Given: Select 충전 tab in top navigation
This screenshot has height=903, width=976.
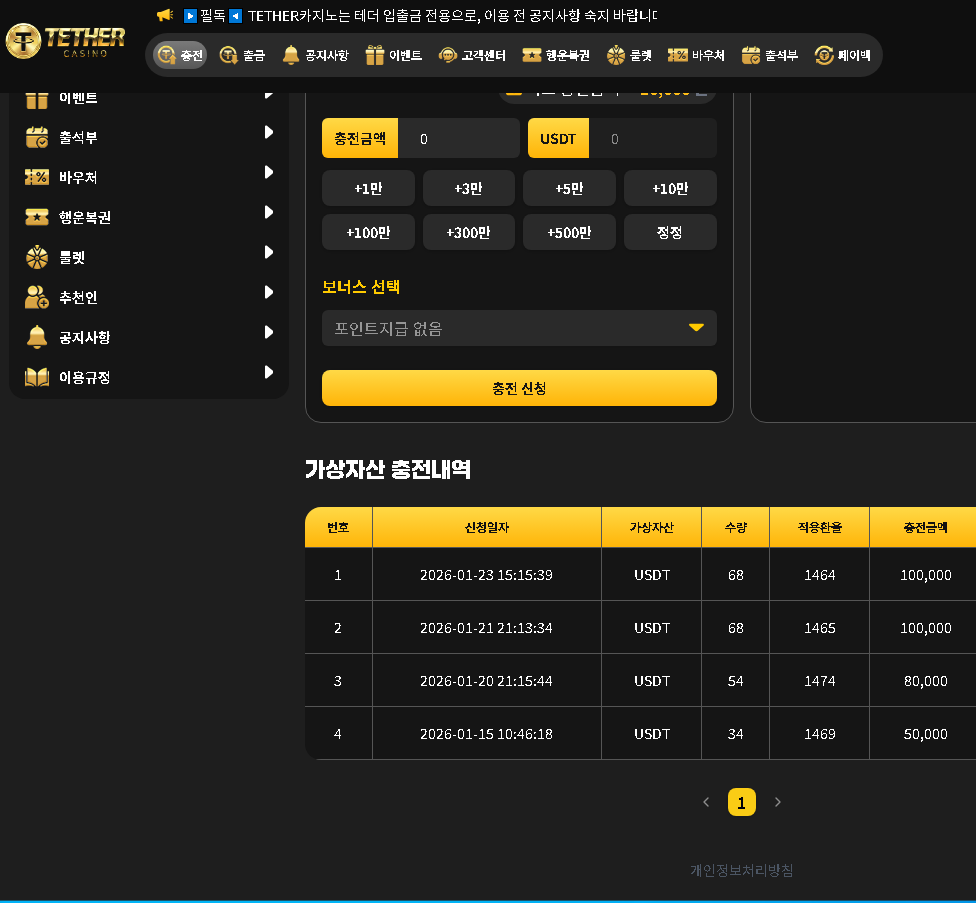Looking at the screenshot, I should coord(180,56).
